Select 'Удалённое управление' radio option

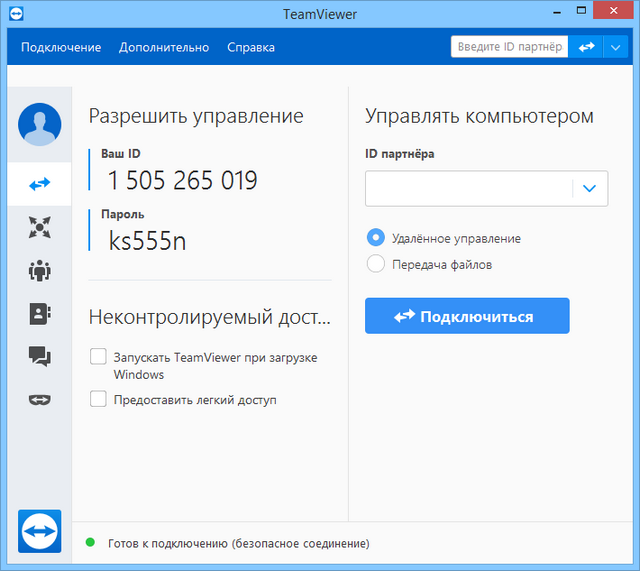click(376, 238)
